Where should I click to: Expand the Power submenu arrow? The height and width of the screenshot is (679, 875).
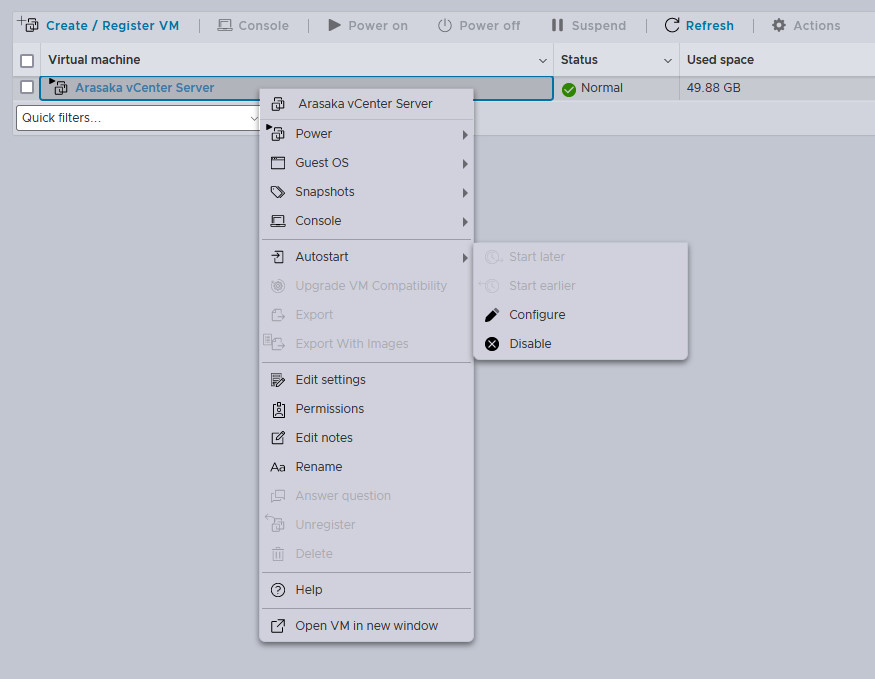(465, 134)
